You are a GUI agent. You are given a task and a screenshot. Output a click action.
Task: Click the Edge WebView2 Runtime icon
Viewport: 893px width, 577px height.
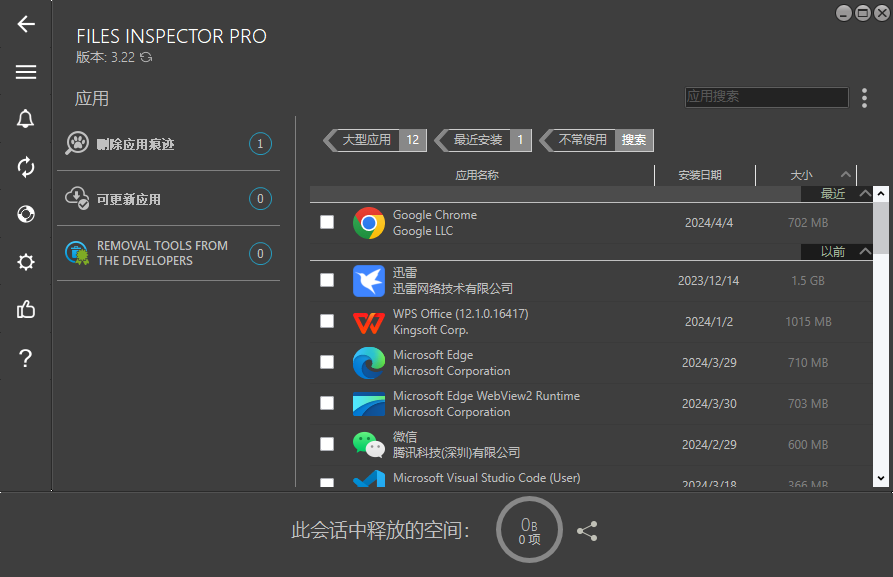[368, 404]
